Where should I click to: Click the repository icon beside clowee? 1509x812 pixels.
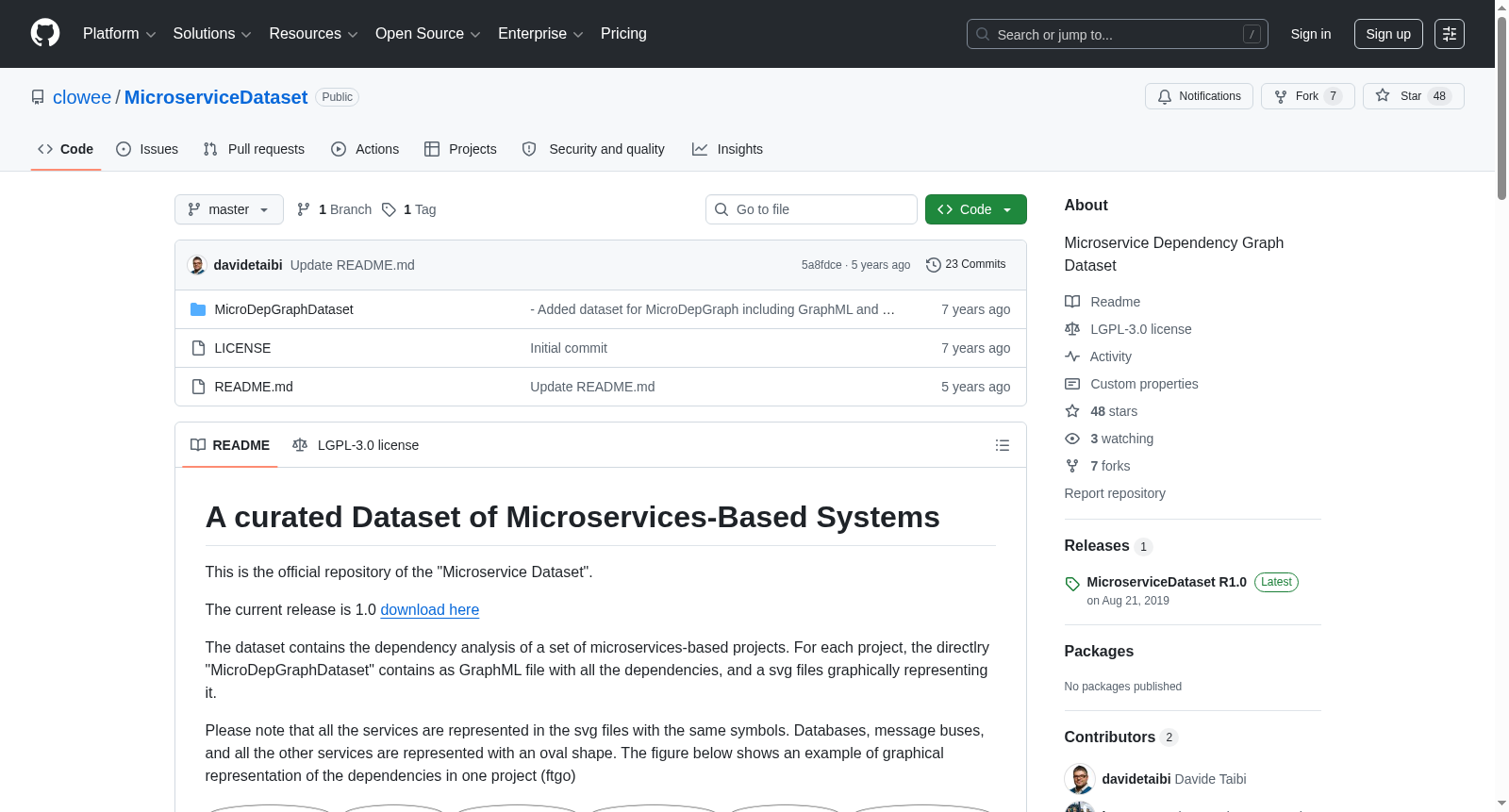(x=38, y=97)
